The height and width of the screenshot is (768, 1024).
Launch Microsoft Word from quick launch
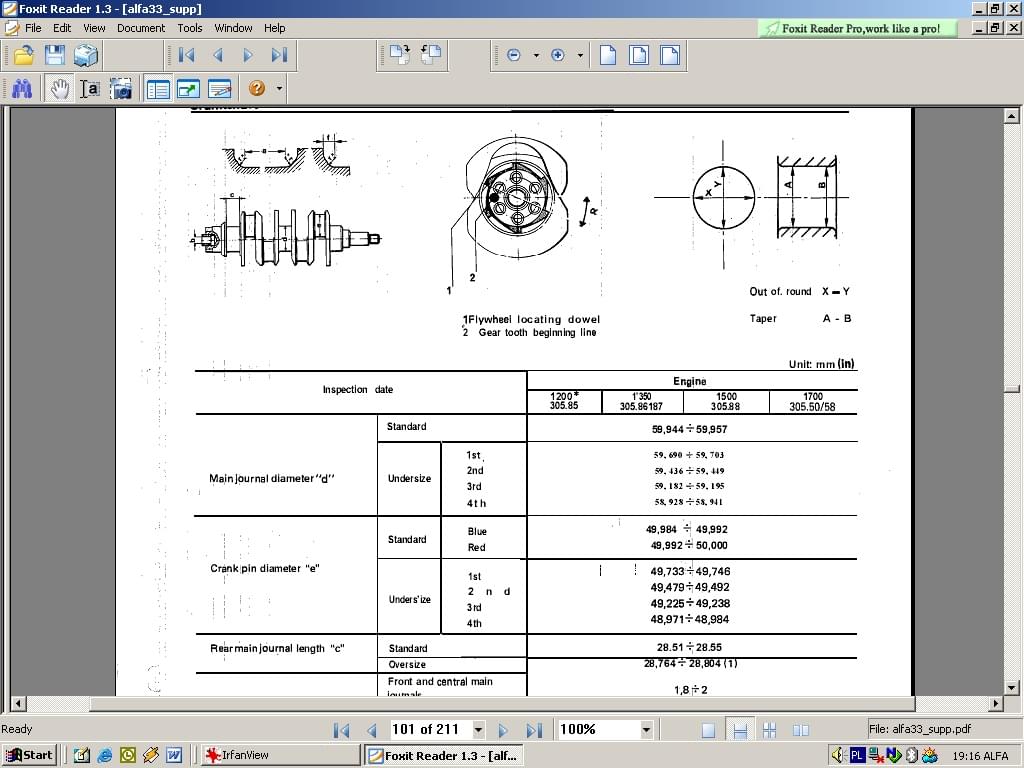click(174, 755)
